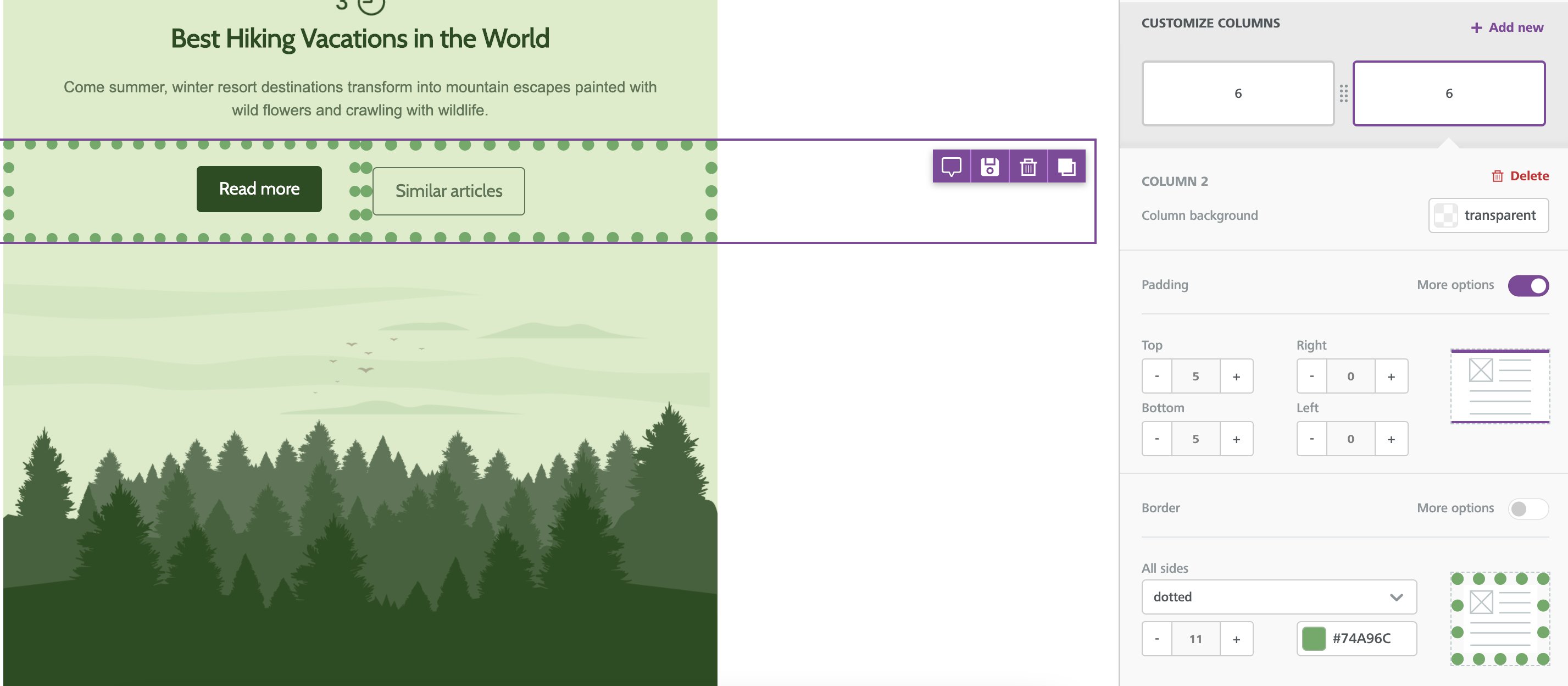This screenshot has width=1568, height=686.
Task: Click the dotted border preview diagram
Action: point(1500,618)
